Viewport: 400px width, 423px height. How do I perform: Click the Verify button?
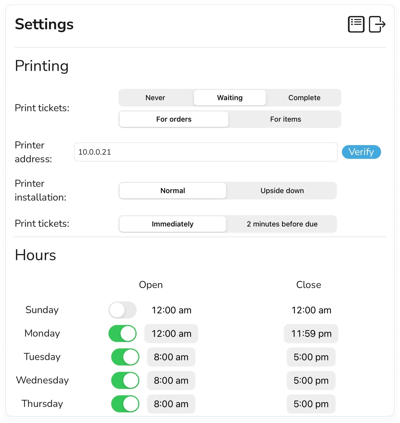[x=361, y=152]
